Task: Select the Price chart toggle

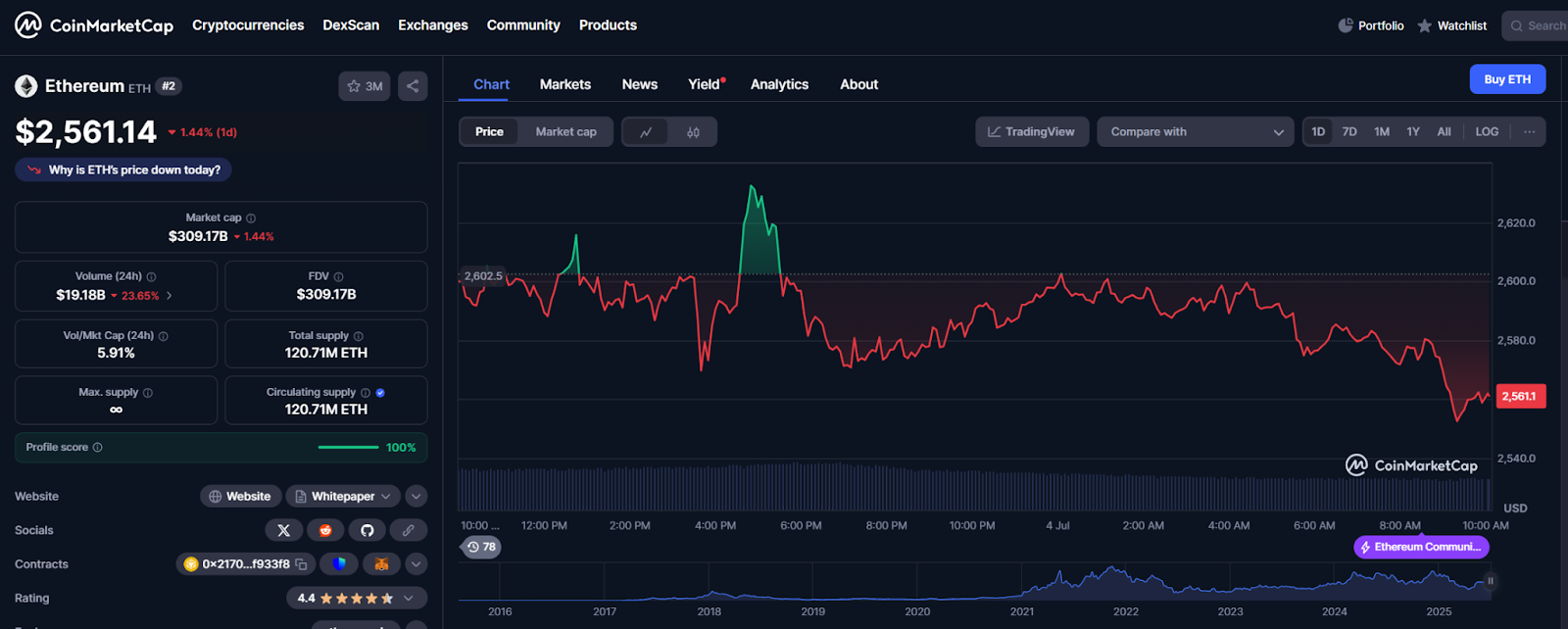Action: (489, 132)
